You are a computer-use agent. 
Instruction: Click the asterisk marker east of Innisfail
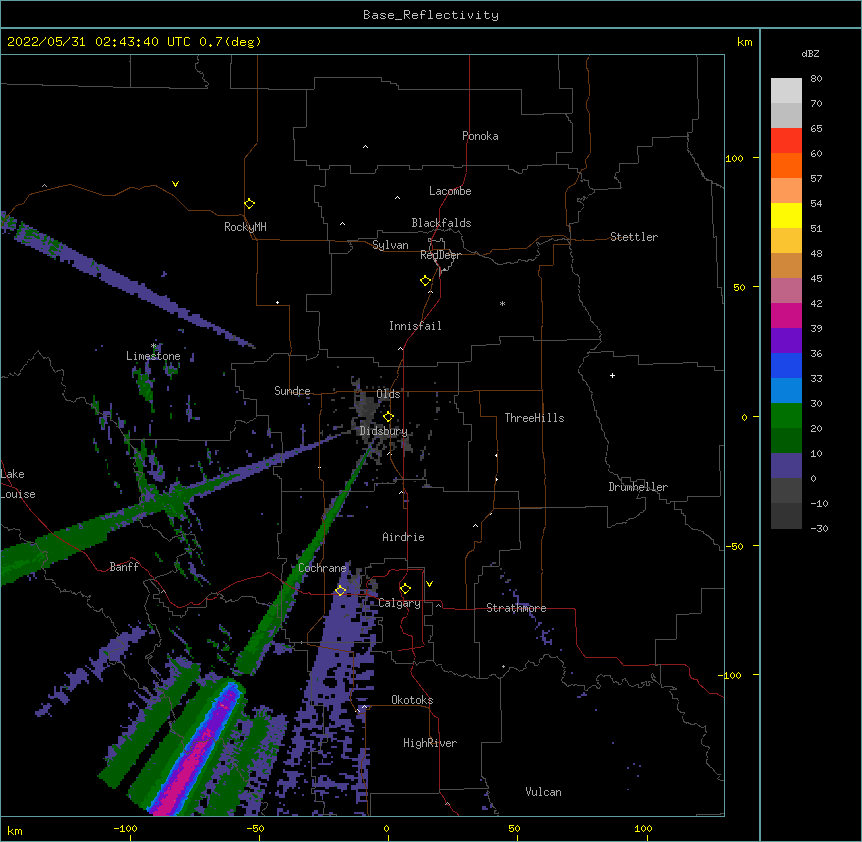tap(502, 304)
